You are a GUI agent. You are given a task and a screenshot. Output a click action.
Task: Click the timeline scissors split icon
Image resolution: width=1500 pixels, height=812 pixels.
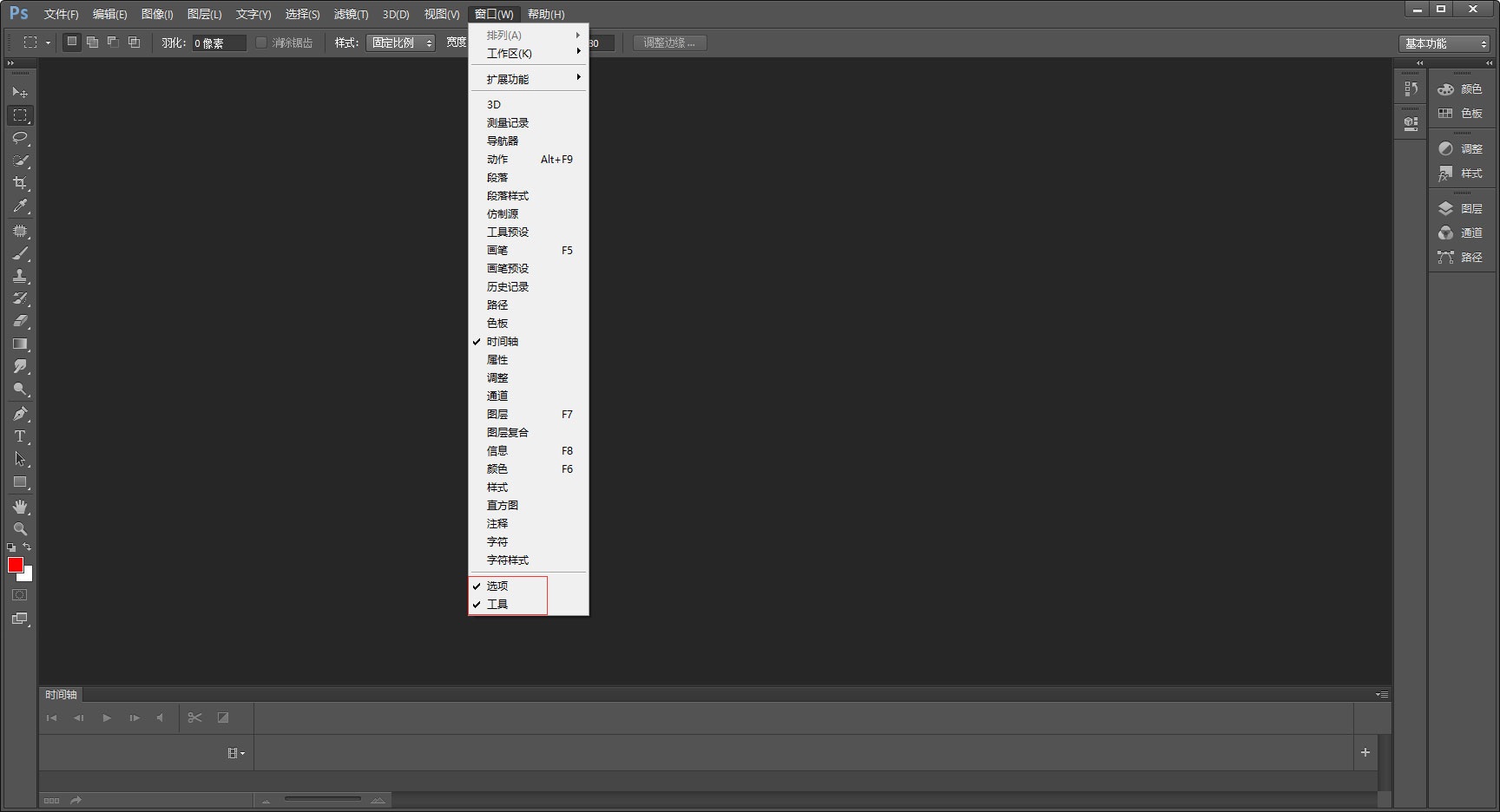(x=194, y=717)
